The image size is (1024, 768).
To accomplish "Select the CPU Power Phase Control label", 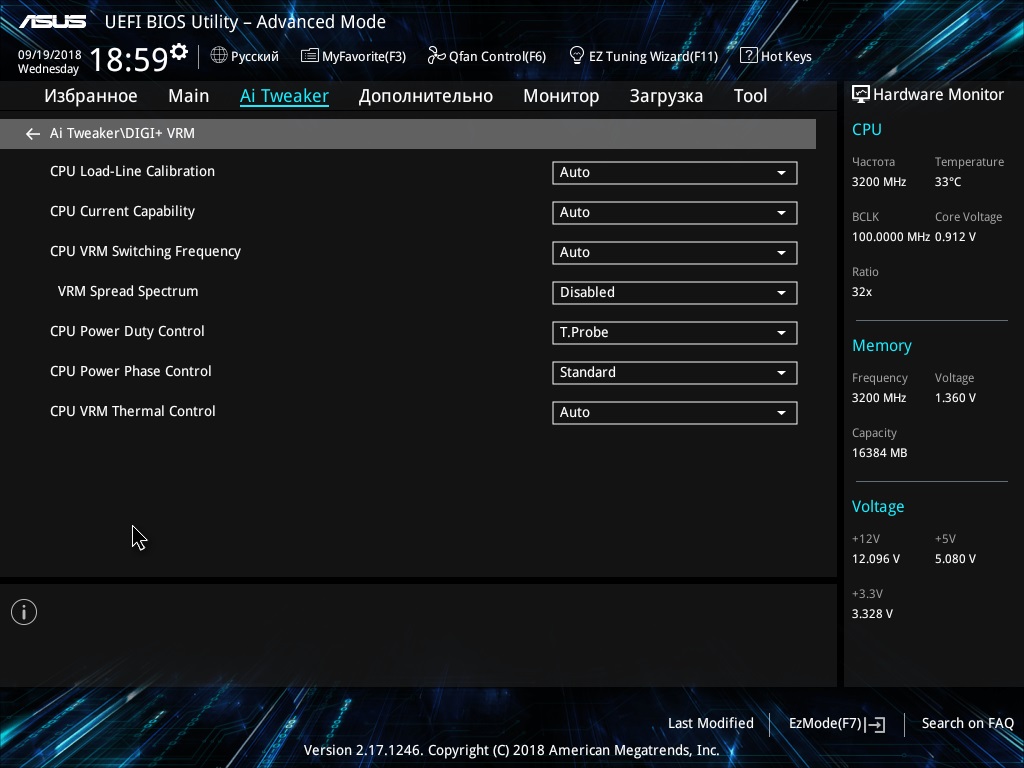I will (x=131, y=371).
